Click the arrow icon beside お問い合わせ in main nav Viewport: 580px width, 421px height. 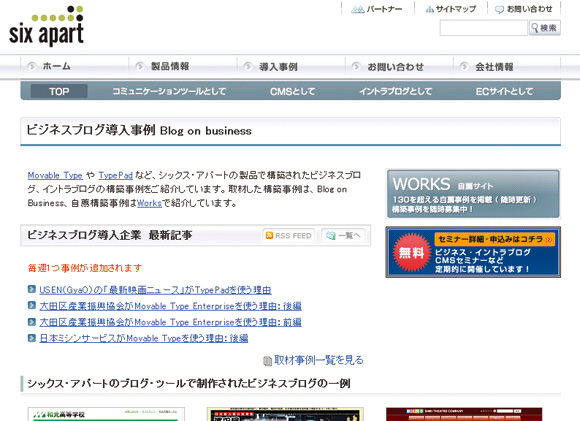(x=356, y=67)
